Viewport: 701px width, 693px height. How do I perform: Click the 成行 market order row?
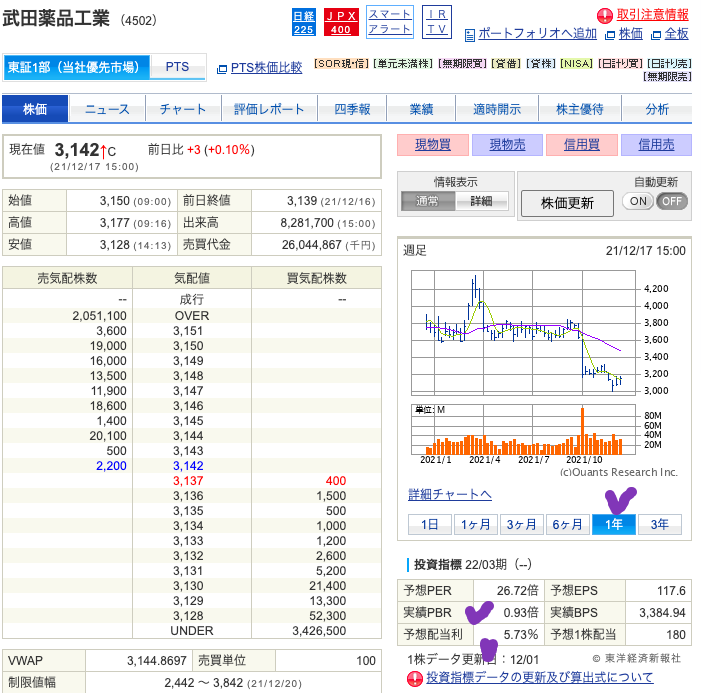coord(192,299)
